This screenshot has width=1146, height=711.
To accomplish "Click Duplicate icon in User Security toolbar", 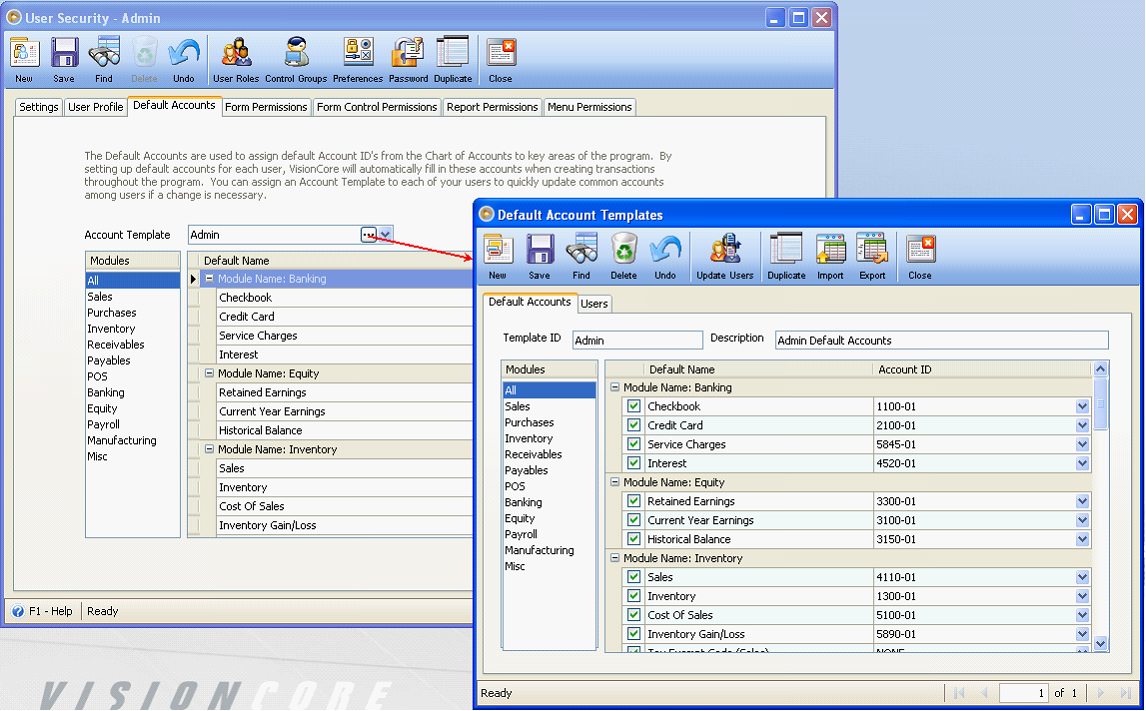I will [x=453, y=53].
